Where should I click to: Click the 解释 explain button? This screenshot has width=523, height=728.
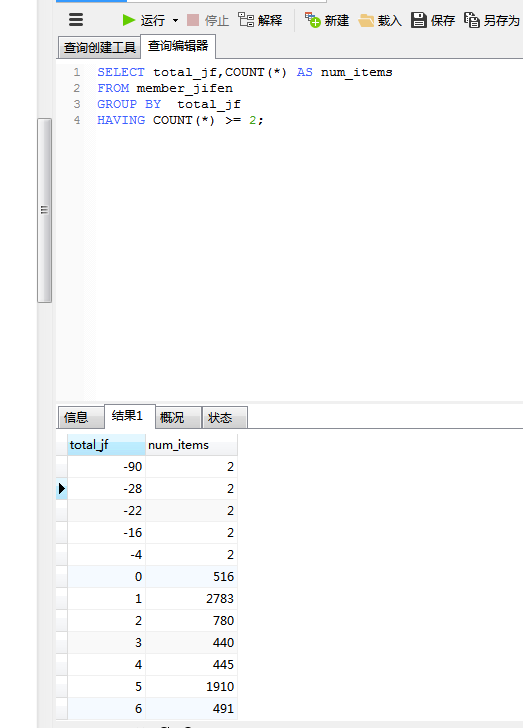pos(260,20)
